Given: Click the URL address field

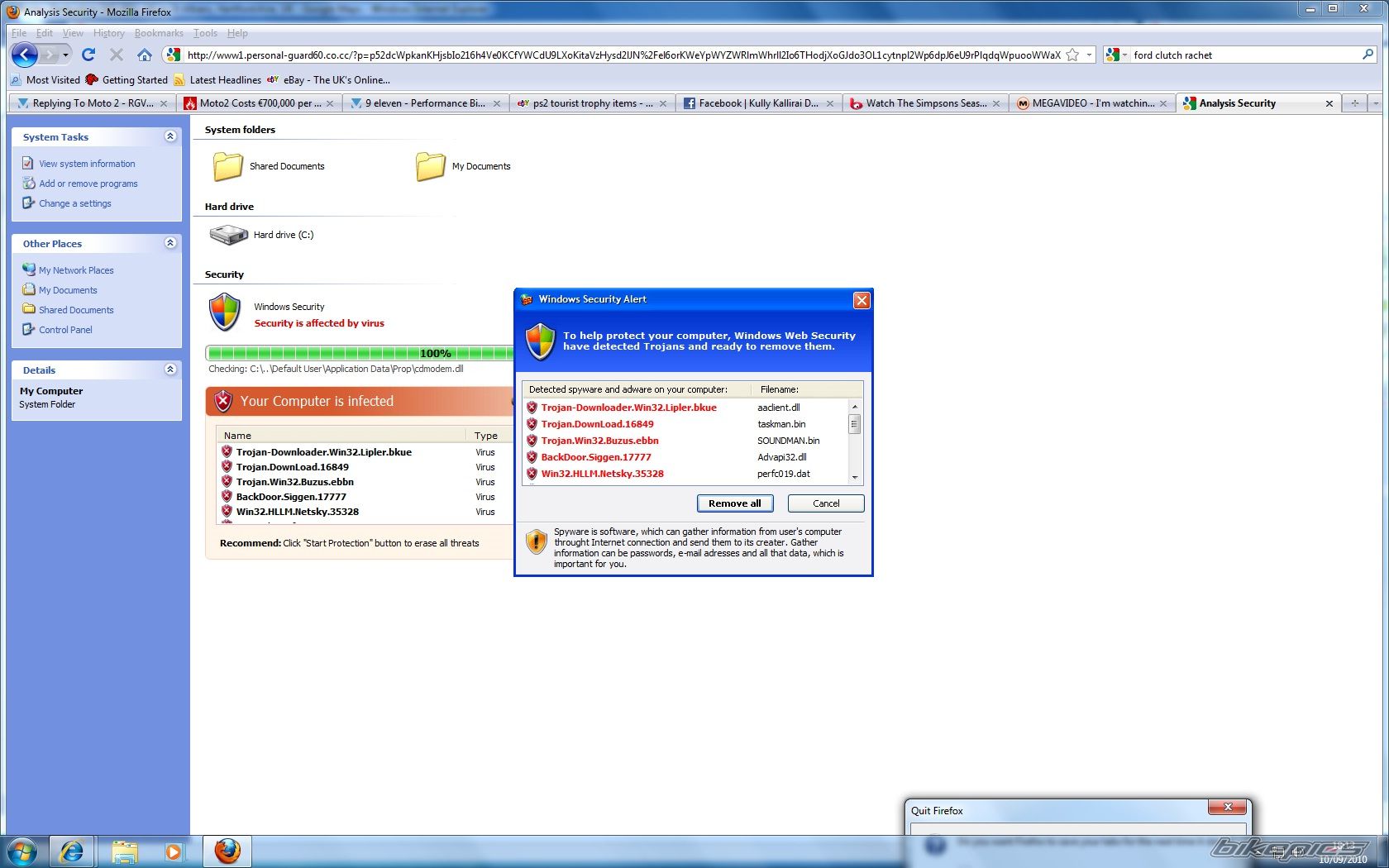Looking at the screenshot, I should coord(620,55).
